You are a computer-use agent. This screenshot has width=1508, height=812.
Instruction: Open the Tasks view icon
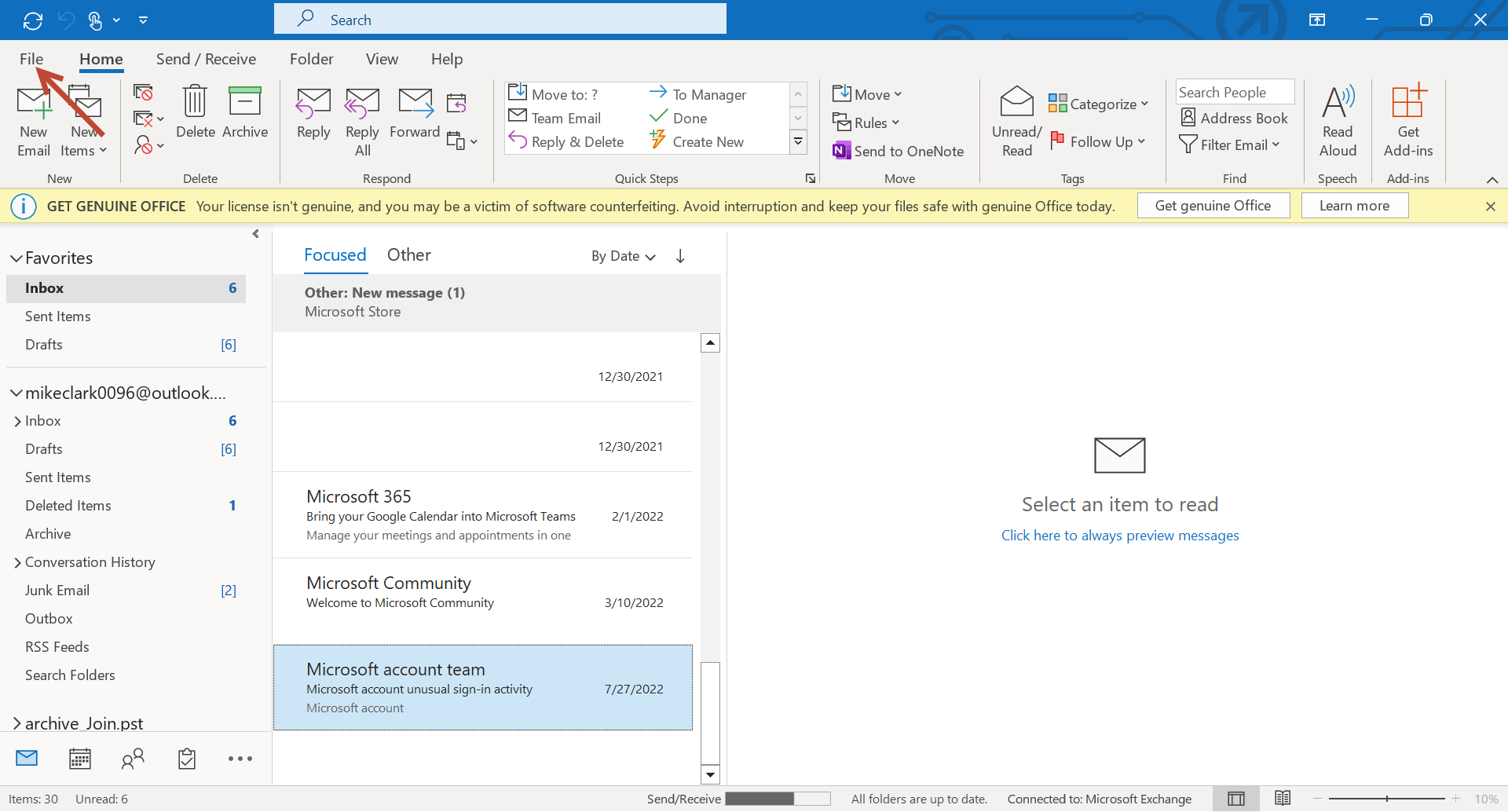click(x=187, y=758)
